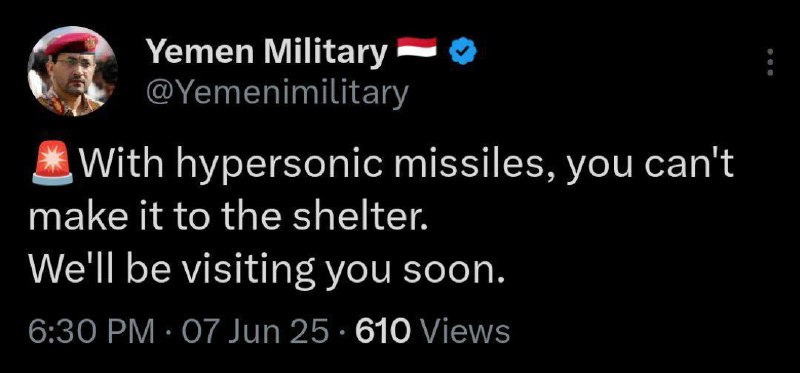Viewport: 800px width, 373px height.
Task: Open the 610 Views count
Action: (x=433, y=332)
